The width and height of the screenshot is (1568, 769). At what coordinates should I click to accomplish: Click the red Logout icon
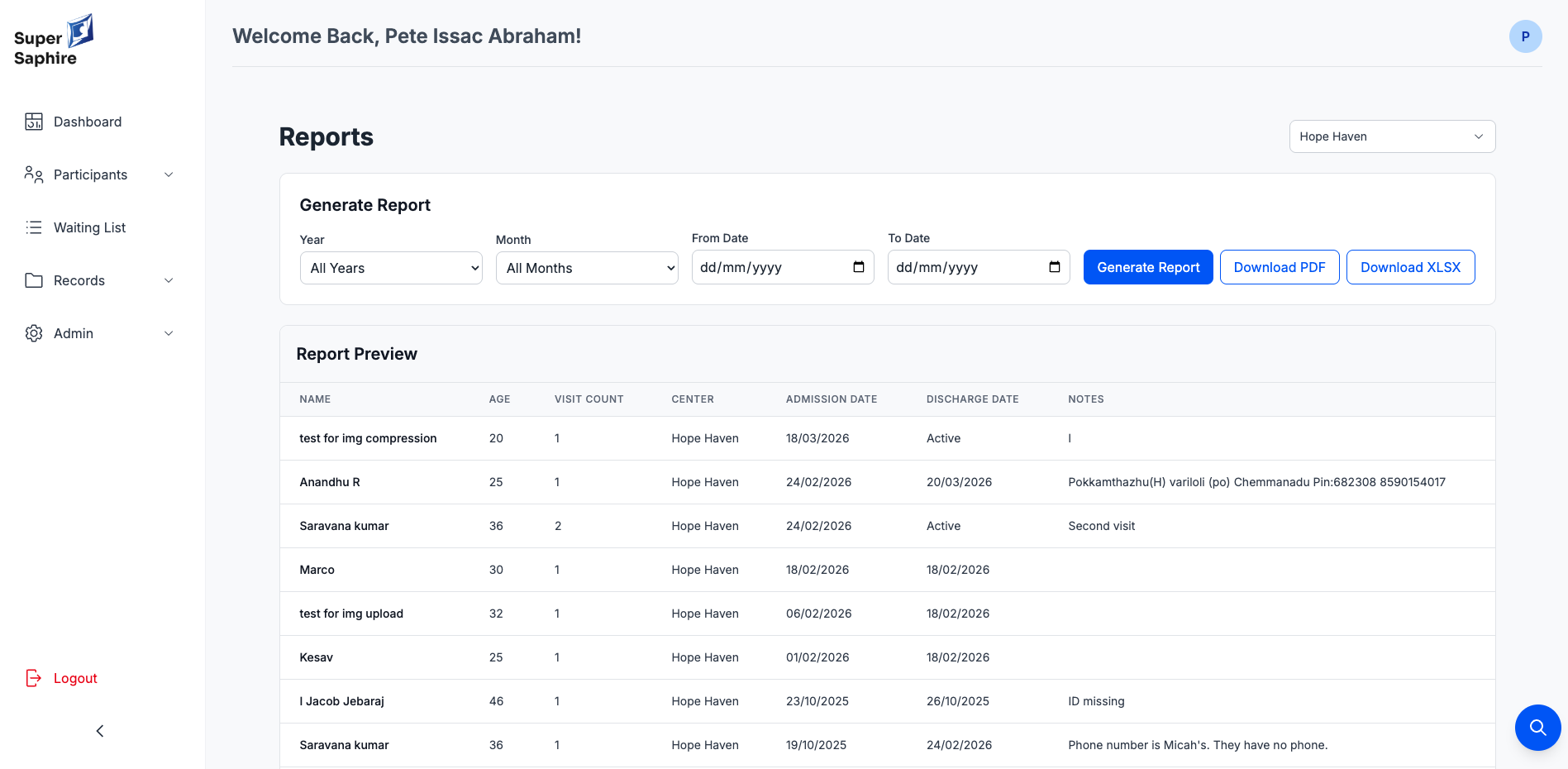(x=34, y=678)
